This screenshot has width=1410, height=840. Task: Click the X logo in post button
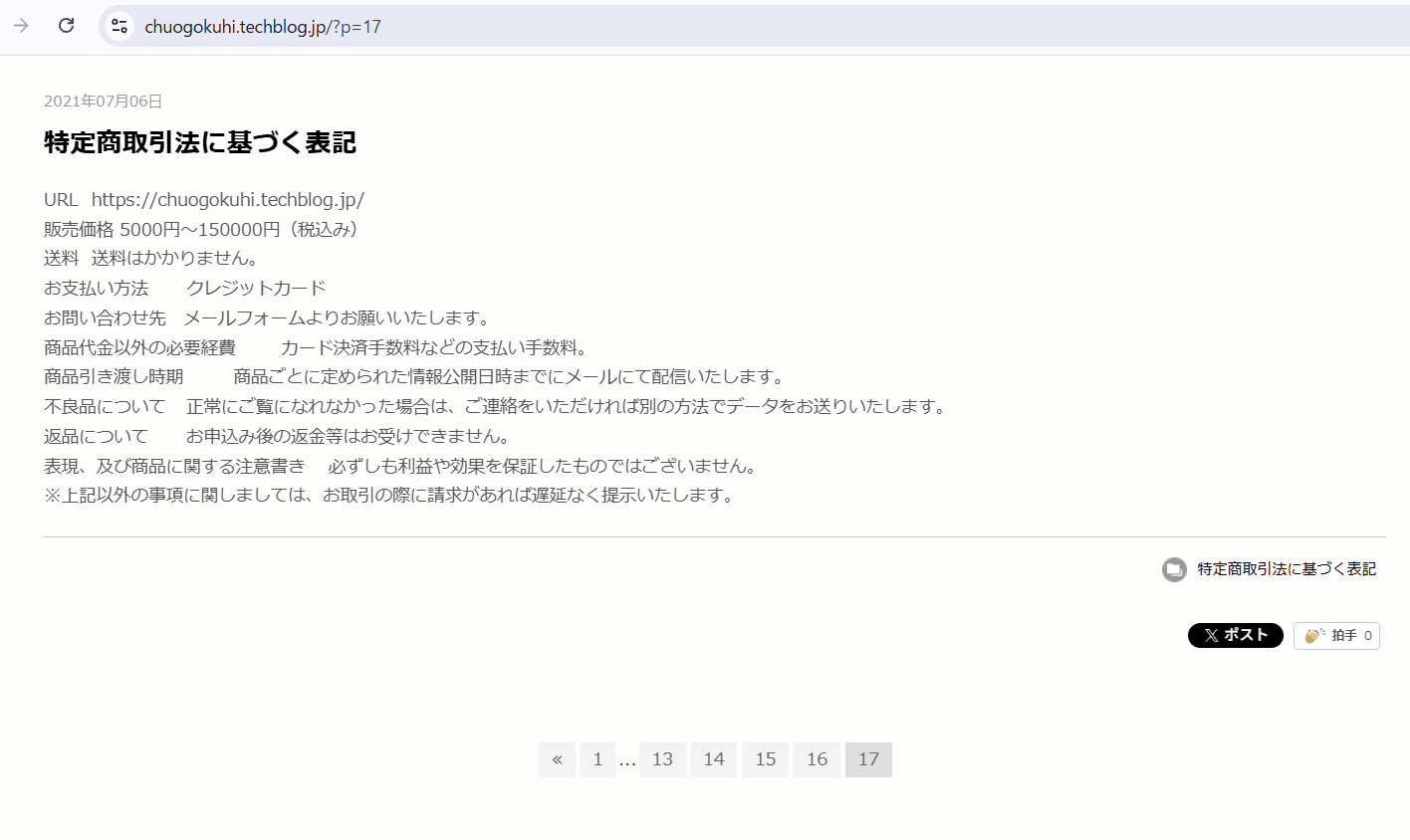tap(1211, 635)
